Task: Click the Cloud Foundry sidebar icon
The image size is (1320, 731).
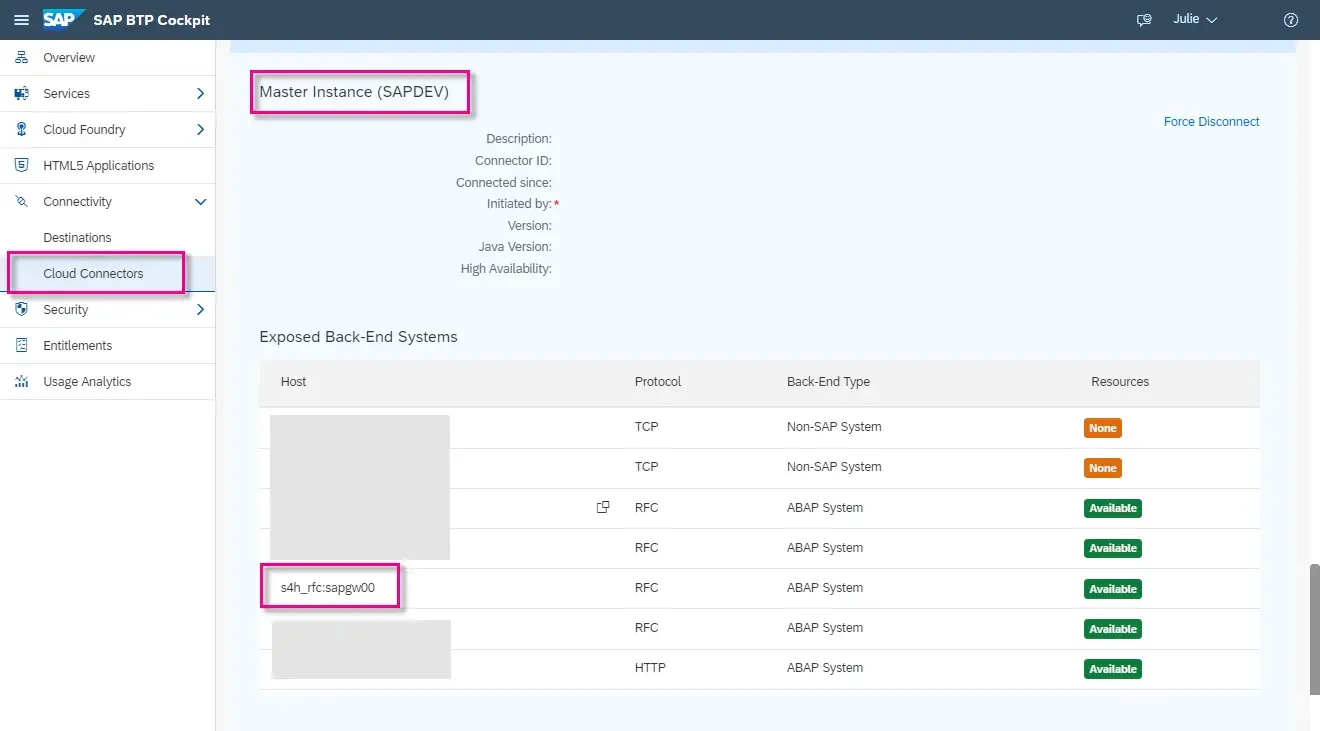Action: (22, 130)
